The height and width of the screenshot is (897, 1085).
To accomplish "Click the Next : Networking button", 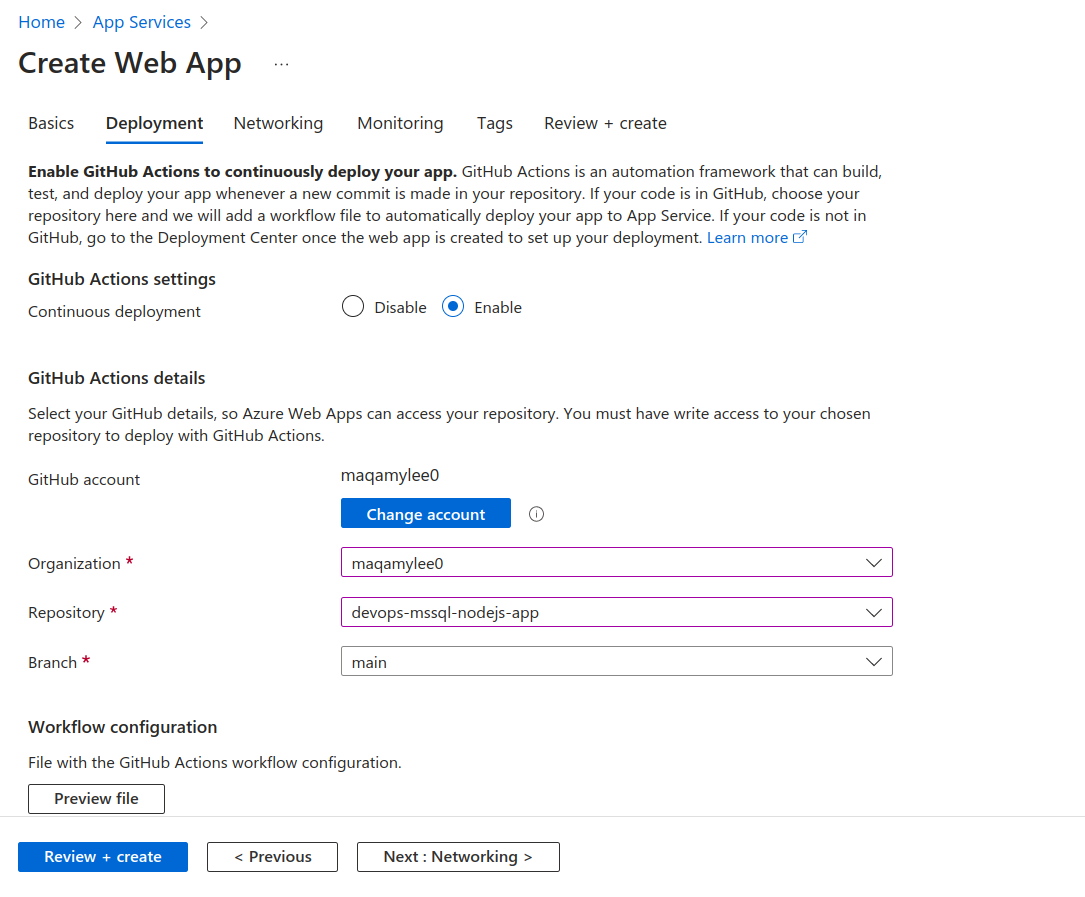I will (x=458, y=857).
